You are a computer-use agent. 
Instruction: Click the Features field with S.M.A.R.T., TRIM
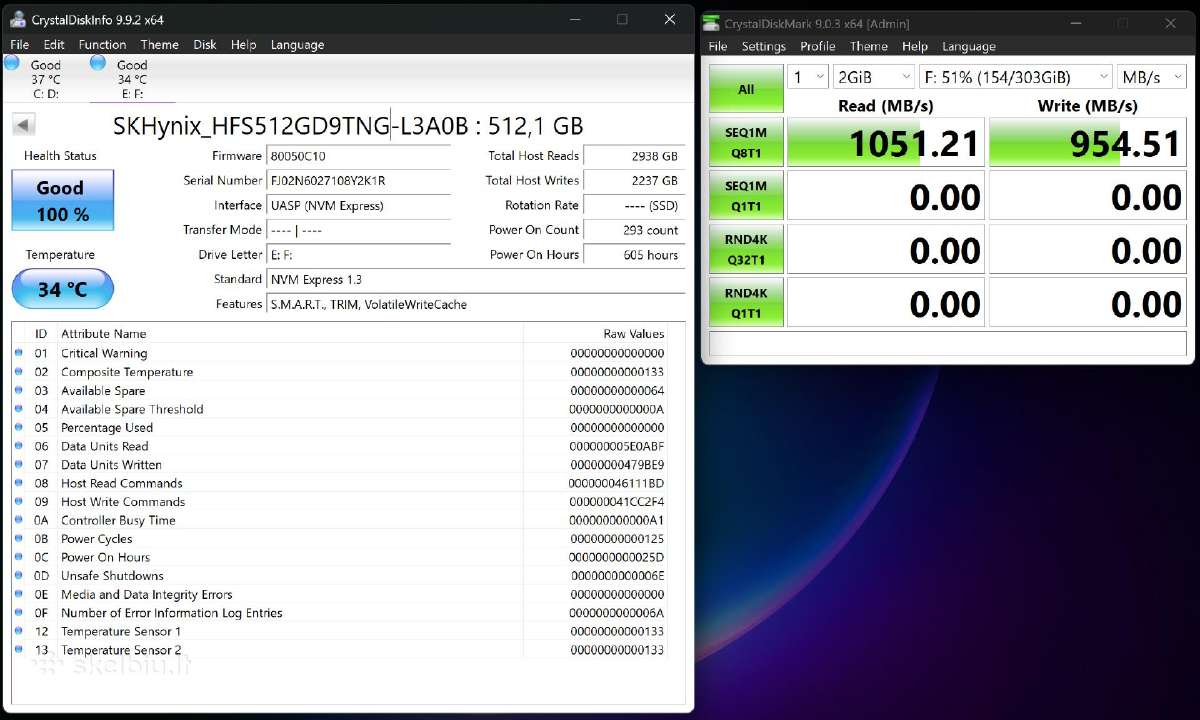[x=476, y=304]
